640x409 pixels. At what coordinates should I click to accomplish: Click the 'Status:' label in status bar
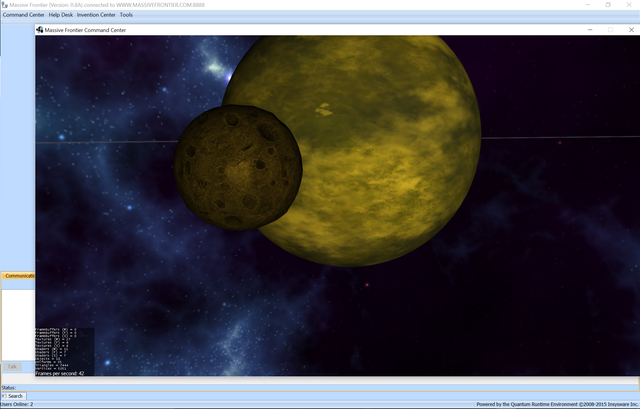(9, 388)
